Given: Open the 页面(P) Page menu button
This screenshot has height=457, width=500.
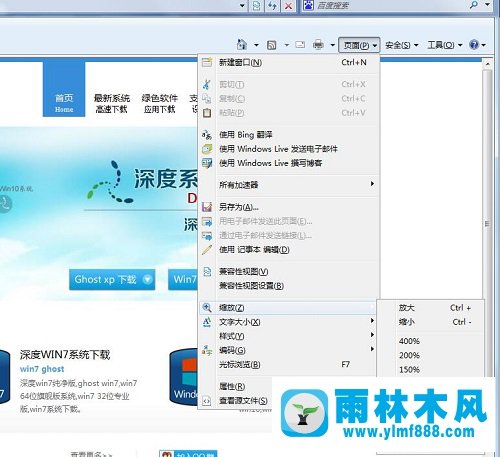Looking at the screenshot, I should coord(359,45).
